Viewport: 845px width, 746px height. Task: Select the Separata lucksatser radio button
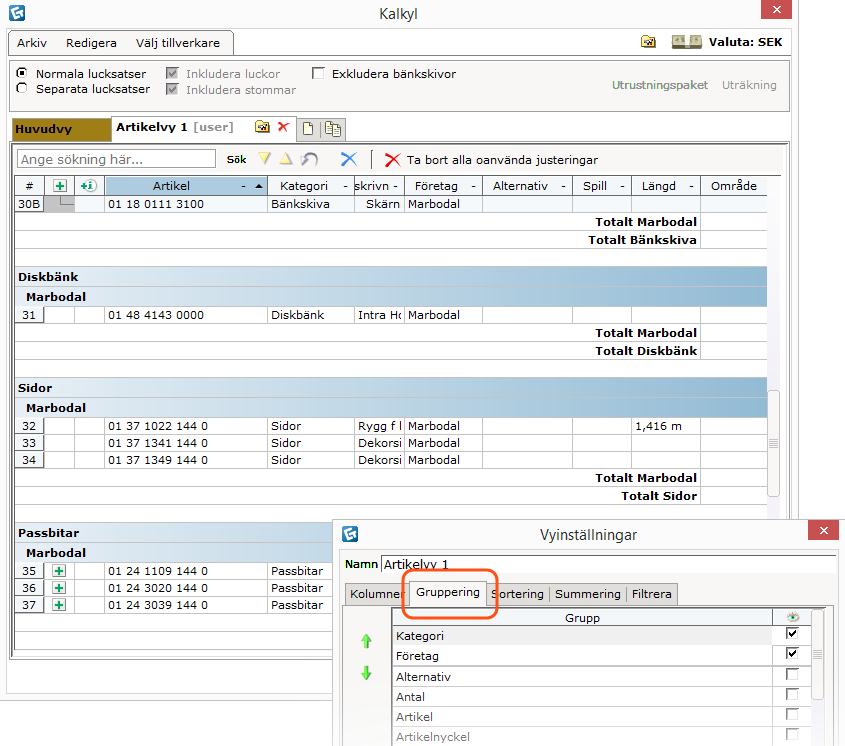22,88
